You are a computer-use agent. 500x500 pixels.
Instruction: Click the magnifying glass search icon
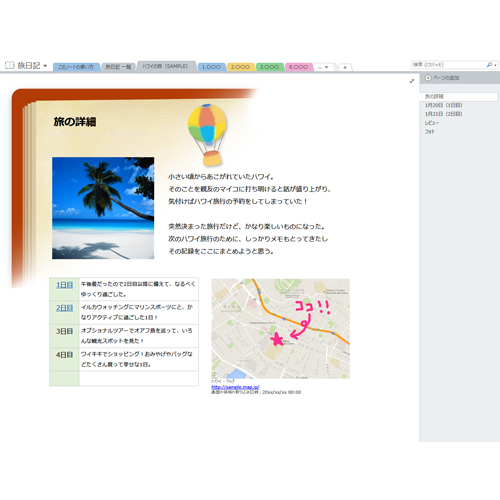489,65
